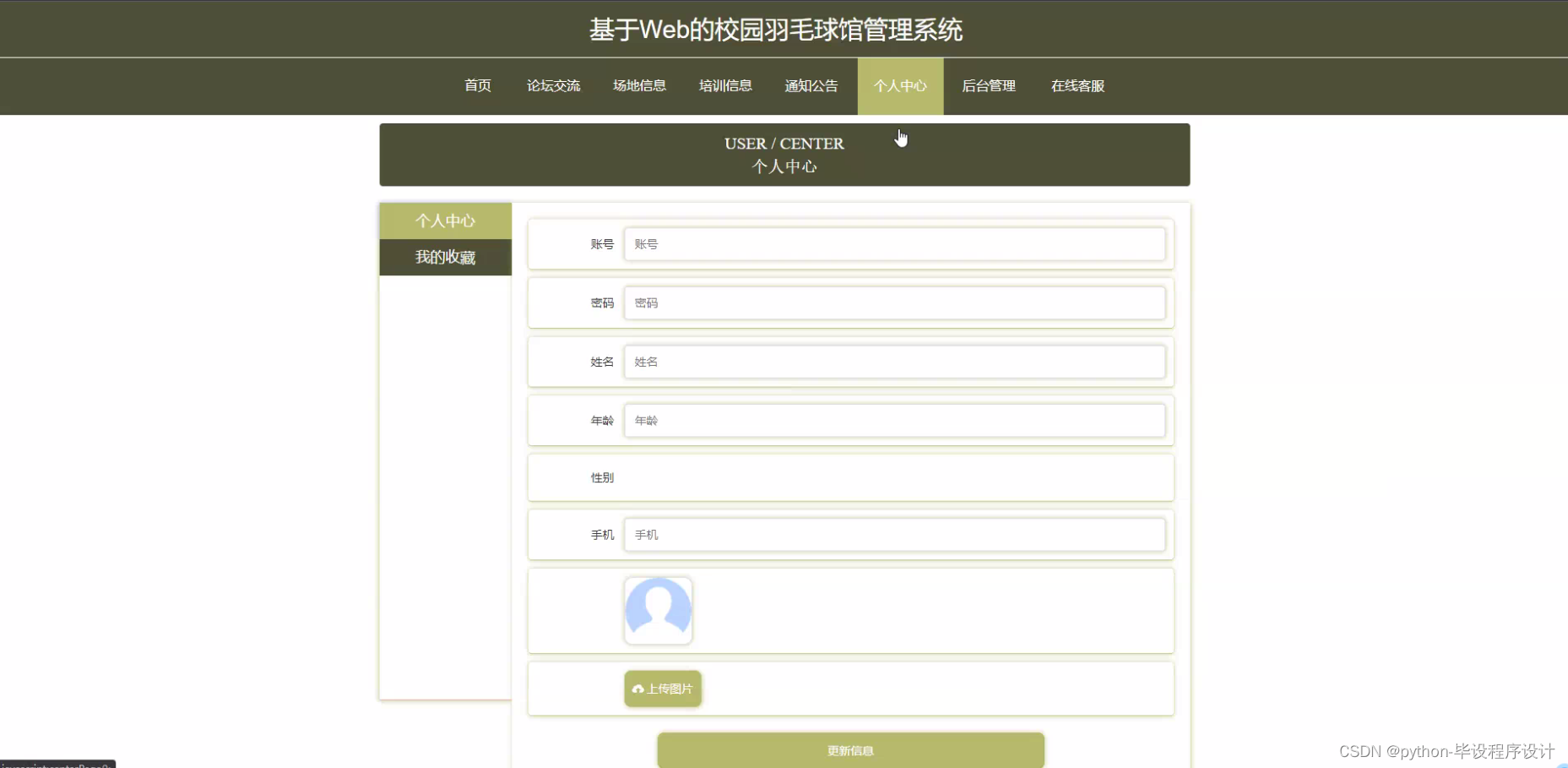This screenshot has width=1568, height=768.
Task: Click the 年龄 age input field
Action: pyautogui.click(x=894, y=420)
